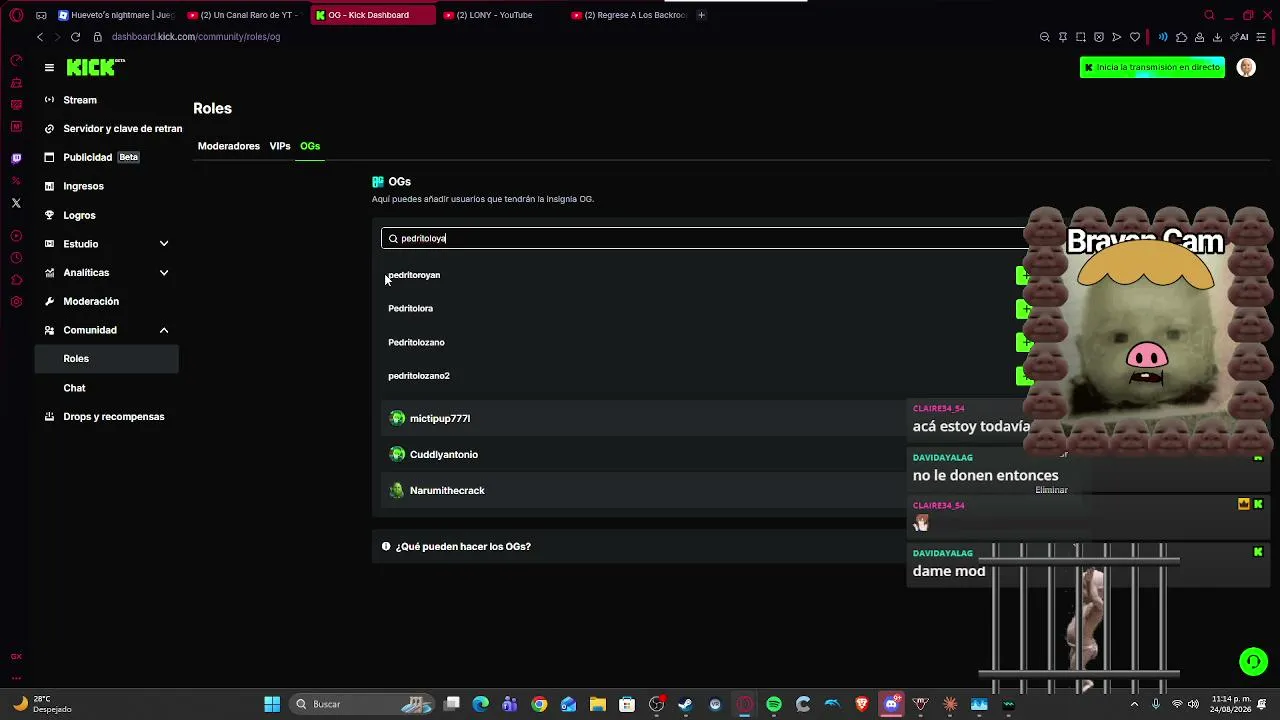Open Publicidad Beta page
This screenshot has height=720, width=1280.
point(106,157)
